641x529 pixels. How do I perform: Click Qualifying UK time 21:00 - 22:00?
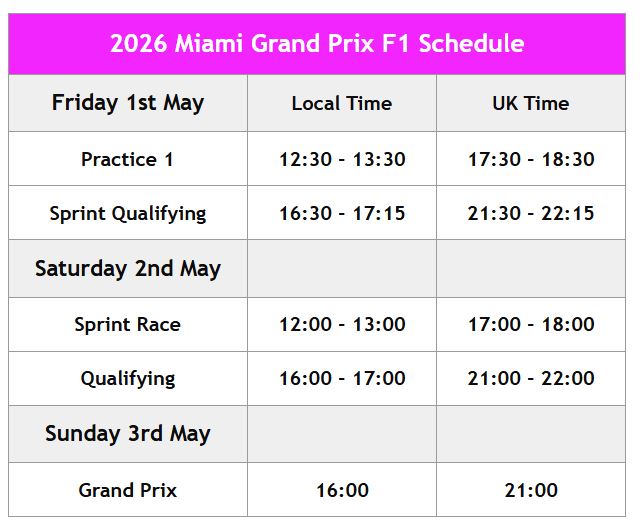point(531,378)
